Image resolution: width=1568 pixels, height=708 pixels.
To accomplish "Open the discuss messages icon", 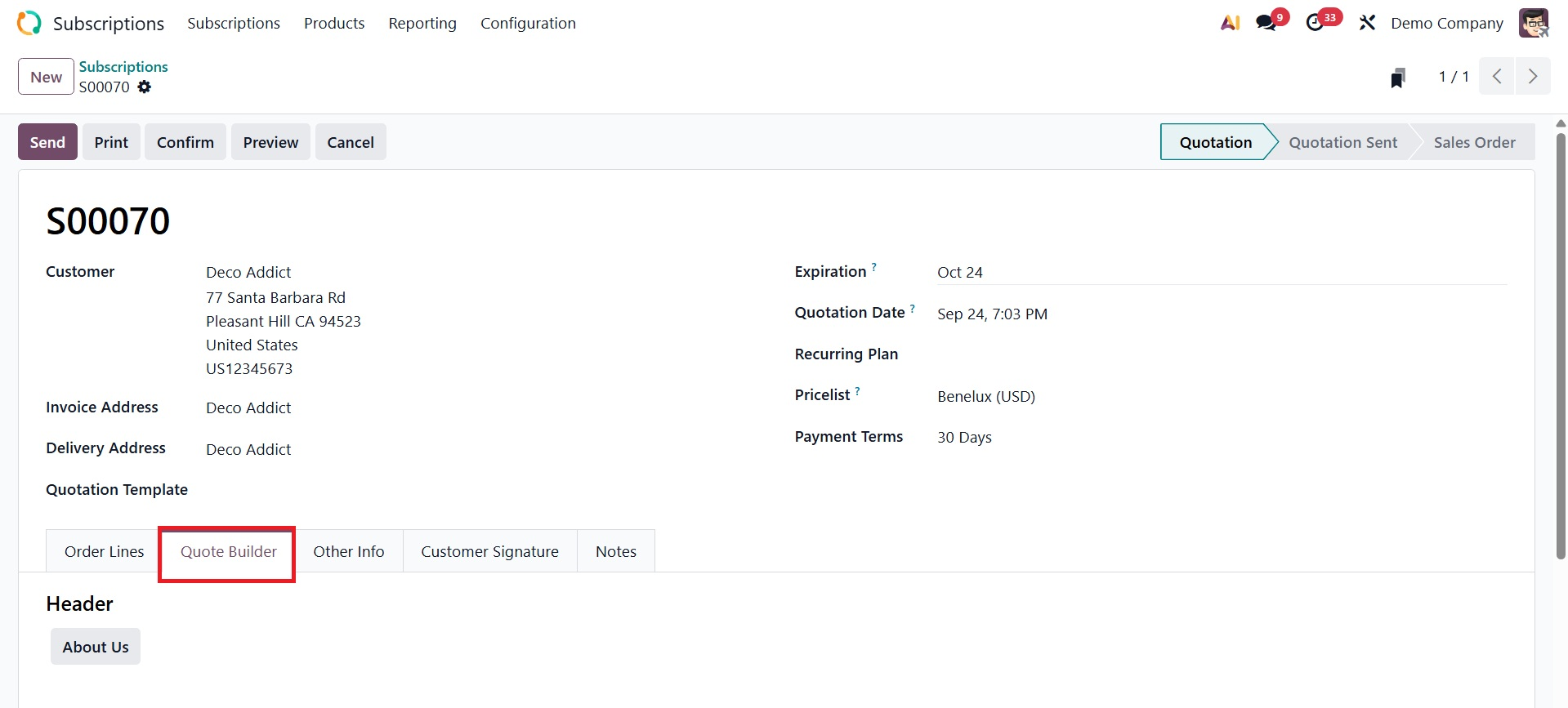I will point(1266,23).
